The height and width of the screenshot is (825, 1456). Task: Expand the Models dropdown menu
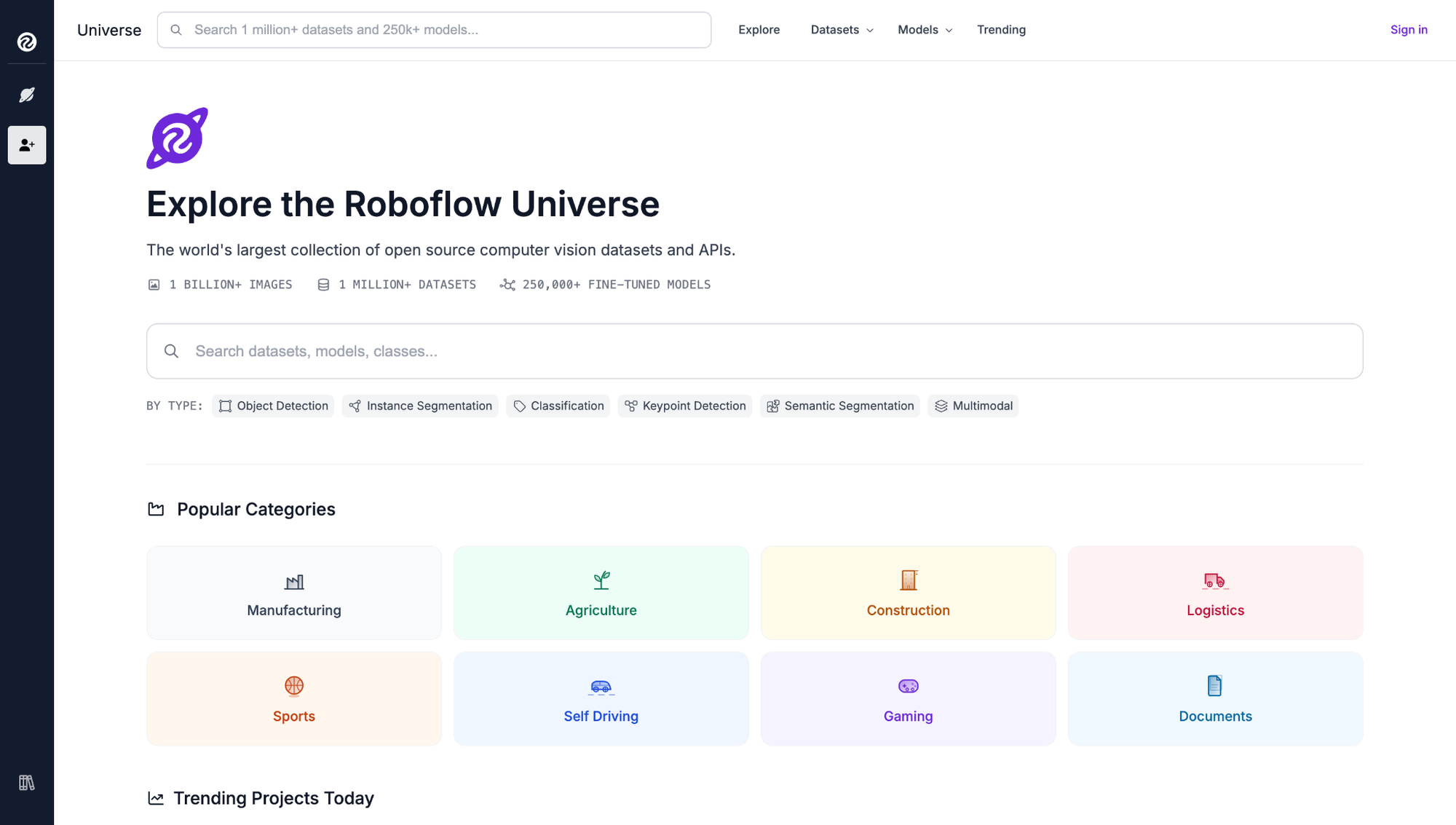click(925, 30)
